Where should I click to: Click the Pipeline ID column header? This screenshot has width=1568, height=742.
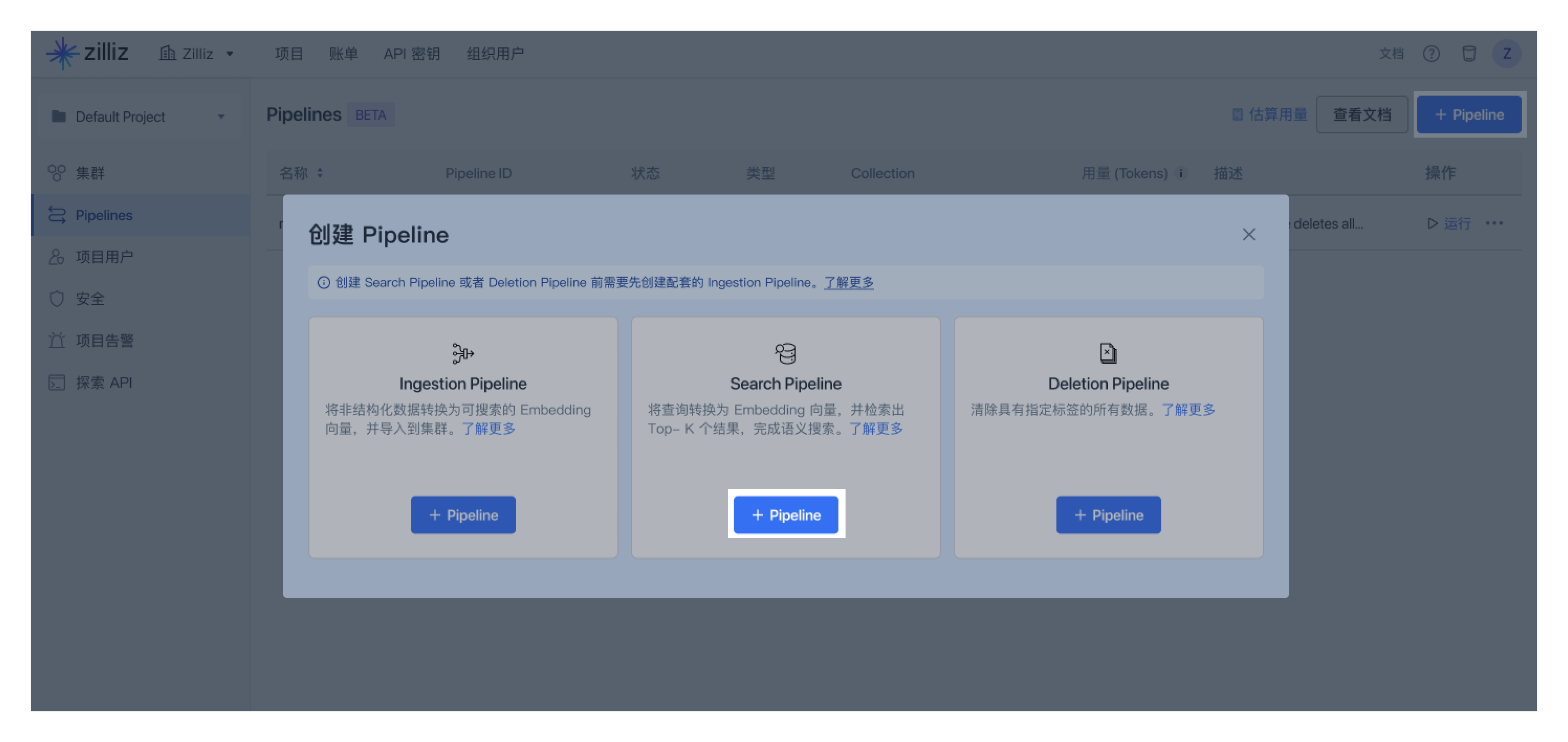[478, 173]
